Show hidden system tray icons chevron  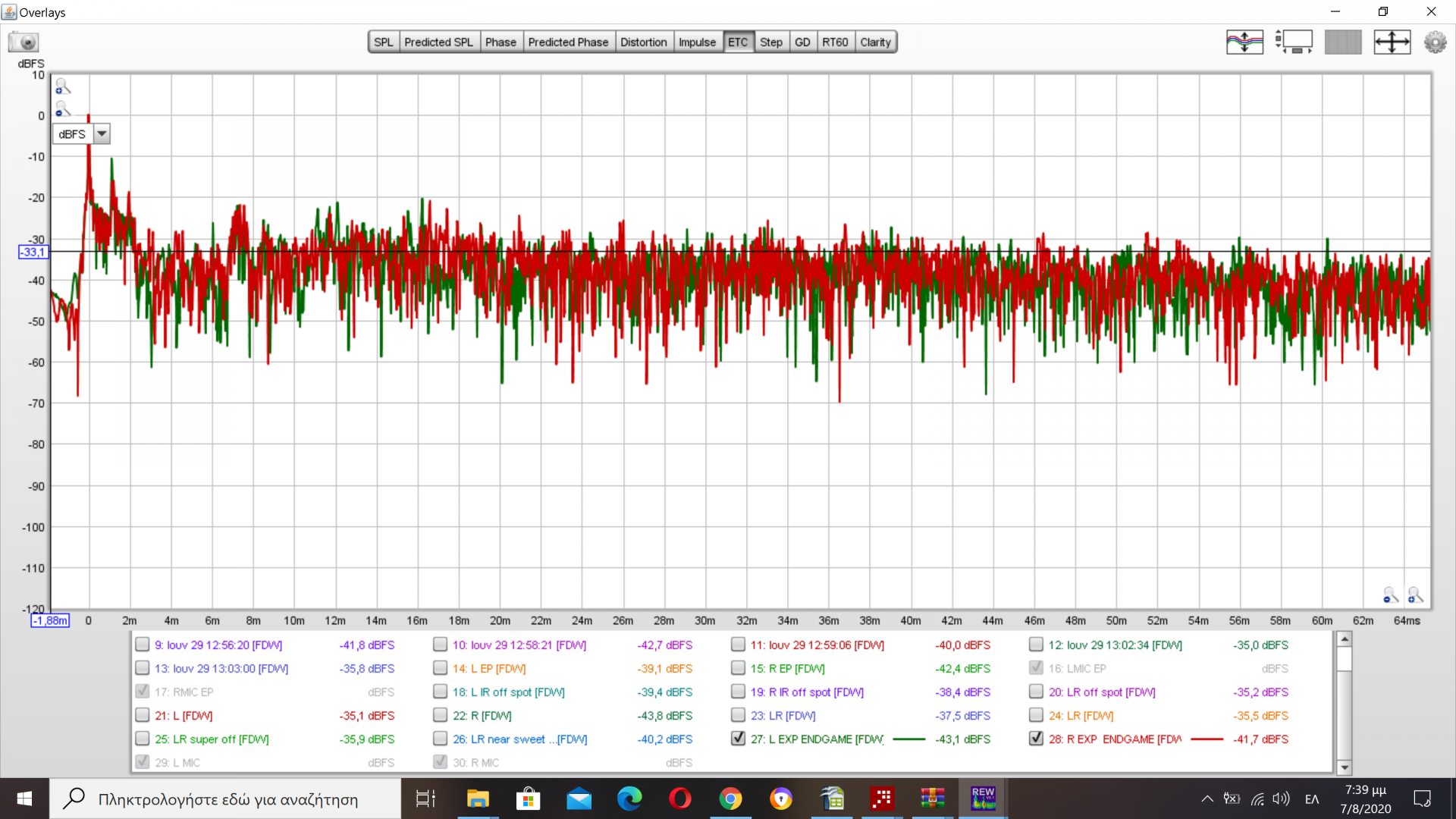tap(1207, 799)
